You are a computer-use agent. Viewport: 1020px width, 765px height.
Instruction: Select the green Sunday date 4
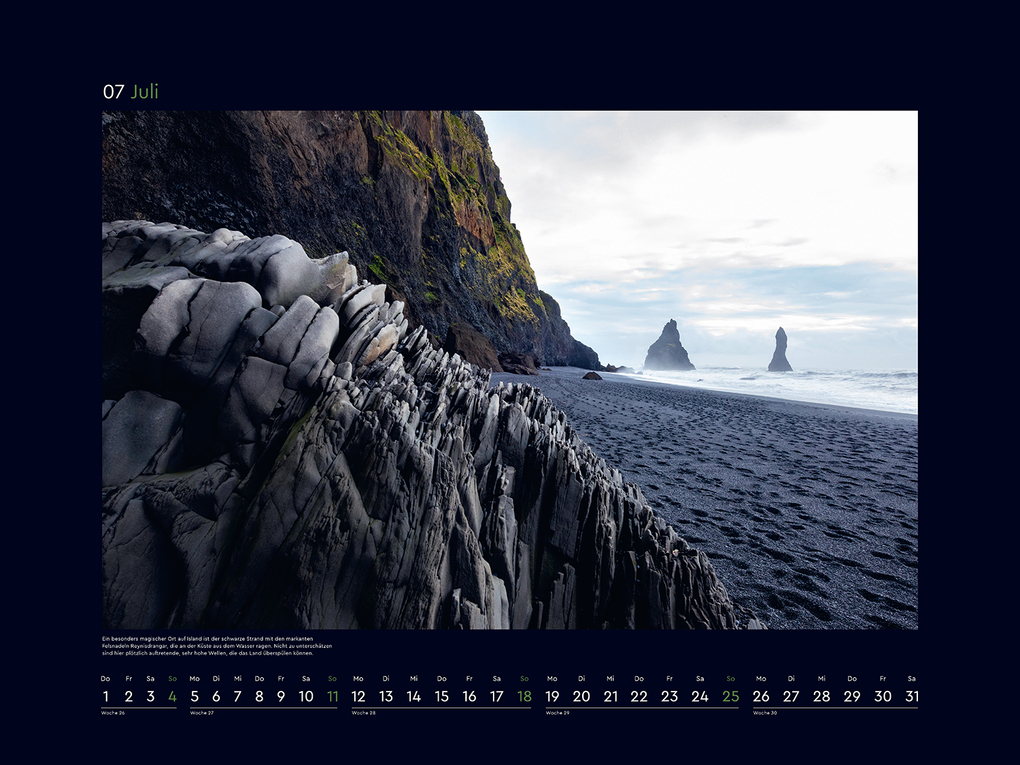click(x=172, y=696)
